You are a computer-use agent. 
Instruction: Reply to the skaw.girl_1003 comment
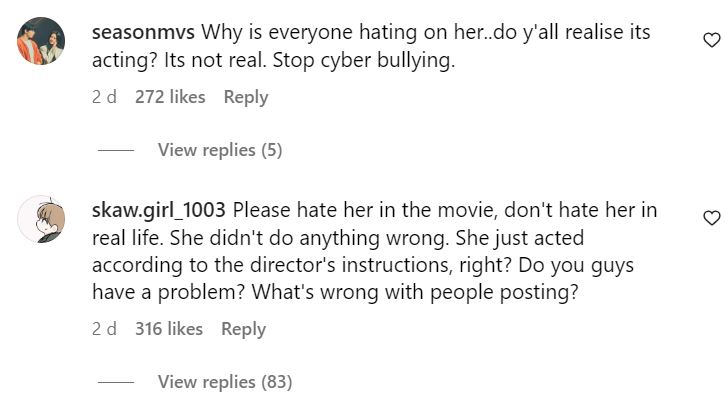point(244,329)
